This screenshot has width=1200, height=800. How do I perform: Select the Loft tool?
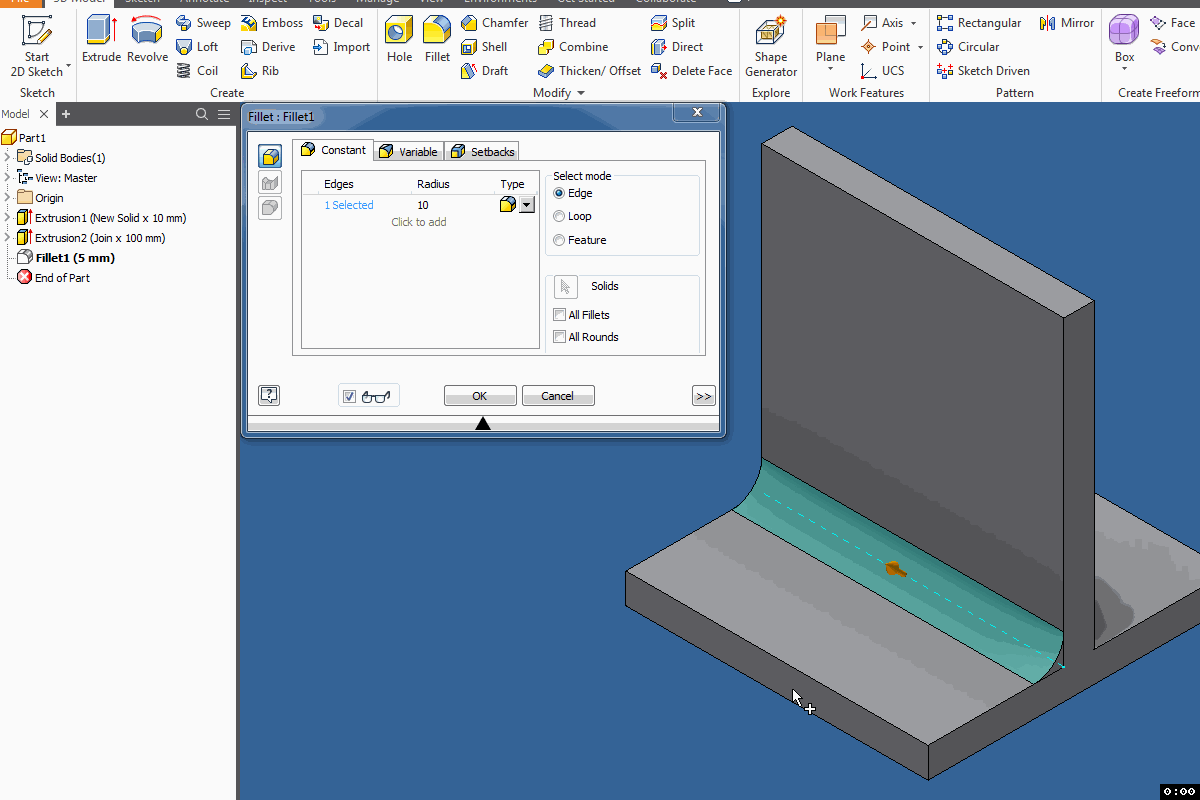tap(199, 46)
